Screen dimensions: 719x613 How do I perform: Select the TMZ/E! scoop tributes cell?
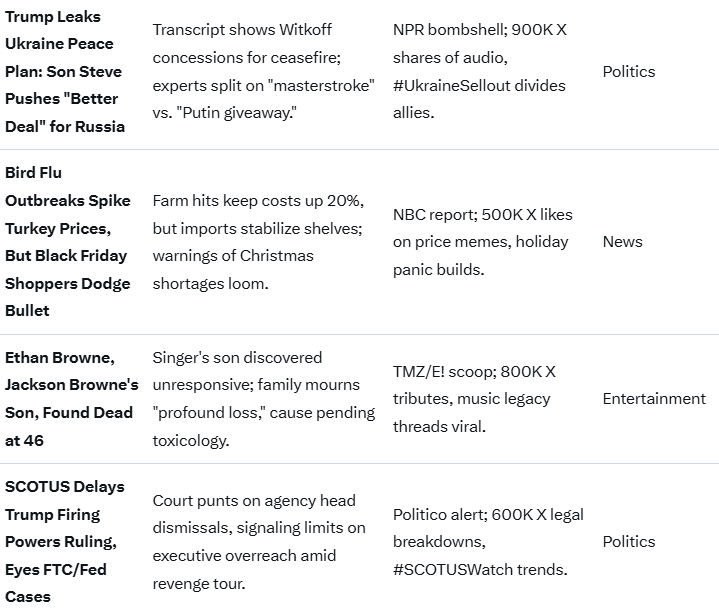coord(473,398)
